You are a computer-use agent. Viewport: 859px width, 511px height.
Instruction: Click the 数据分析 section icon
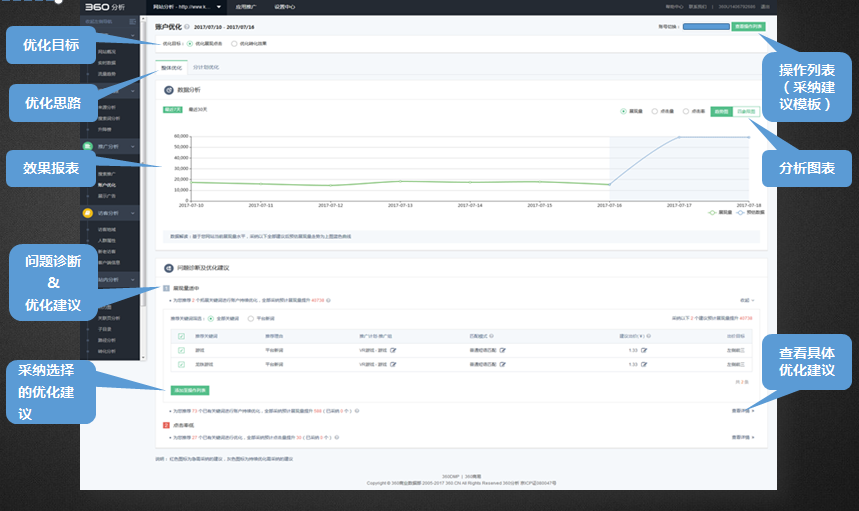(x=169, y=90)
